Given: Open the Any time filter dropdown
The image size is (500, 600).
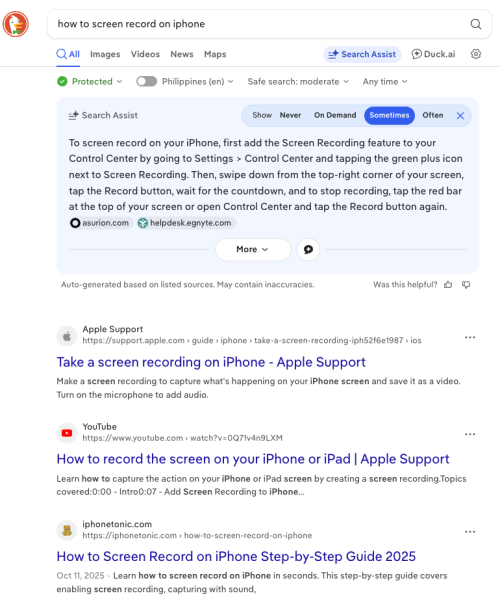Looking at the screenshot, I should (385, 82).
